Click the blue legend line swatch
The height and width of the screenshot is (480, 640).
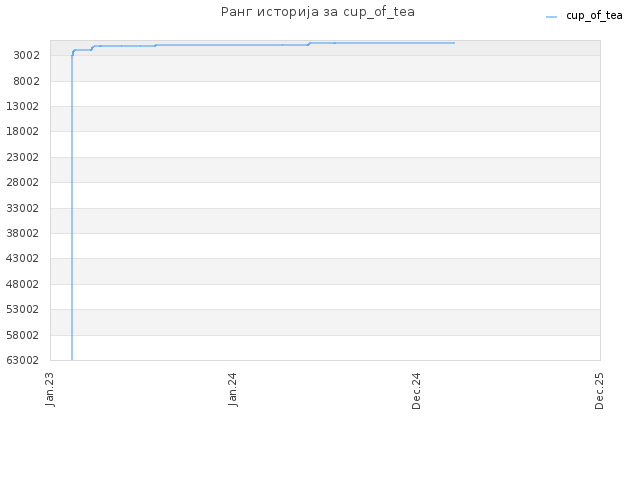click(551, 17)
